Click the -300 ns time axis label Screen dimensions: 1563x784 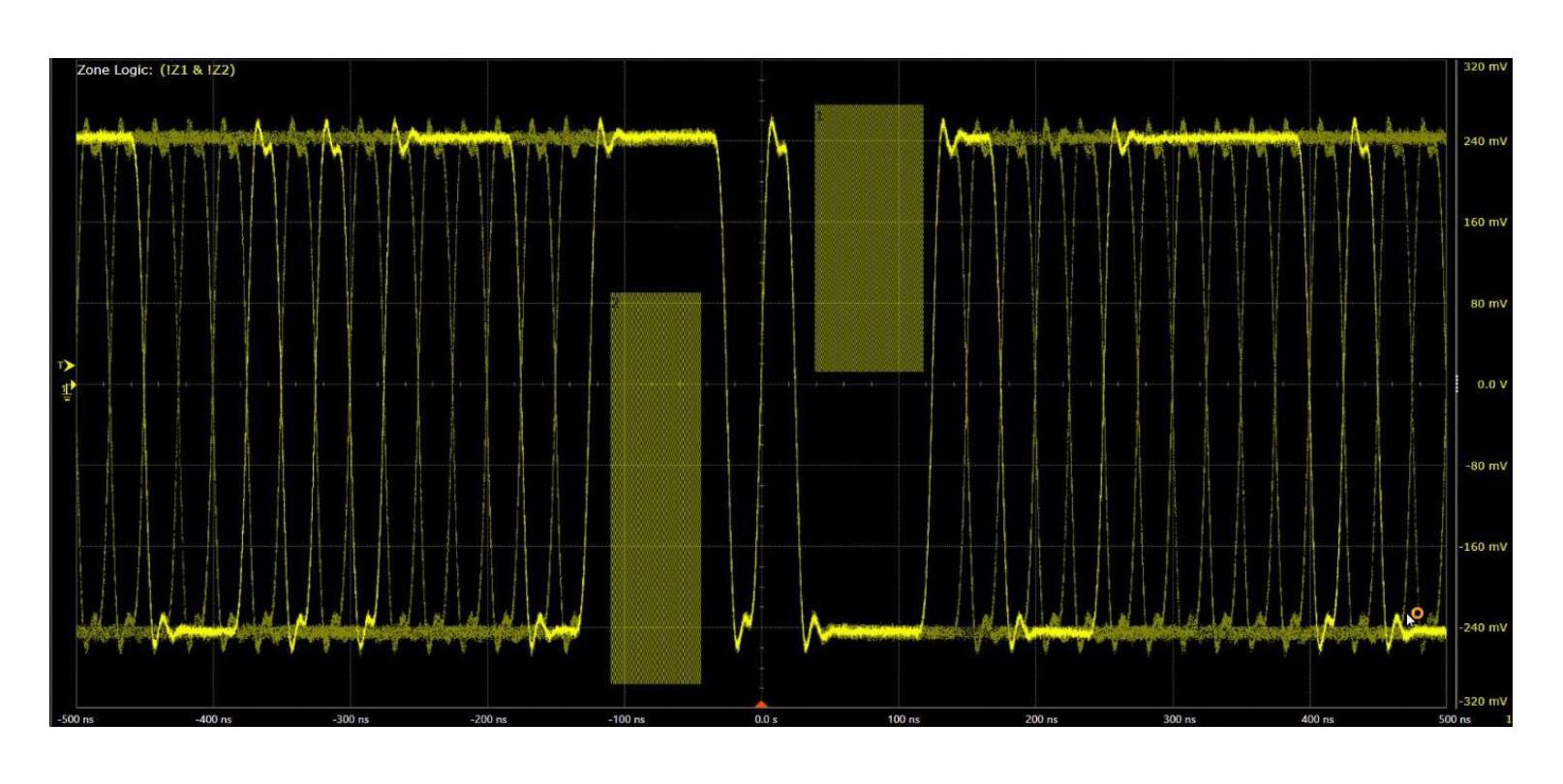click(352, 719)
